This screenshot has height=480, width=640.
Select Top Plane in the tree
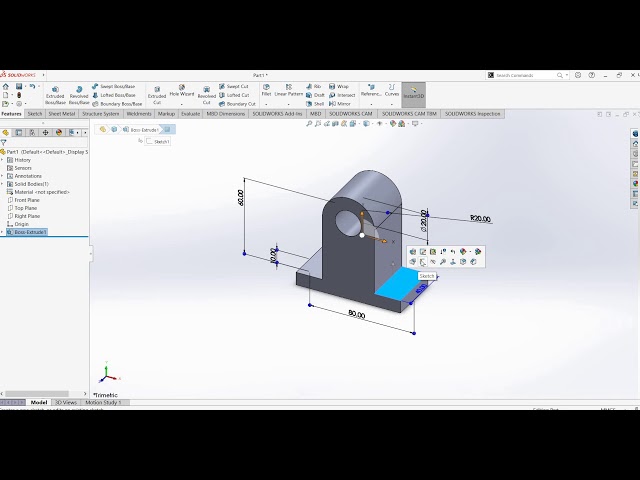[25, 208]
